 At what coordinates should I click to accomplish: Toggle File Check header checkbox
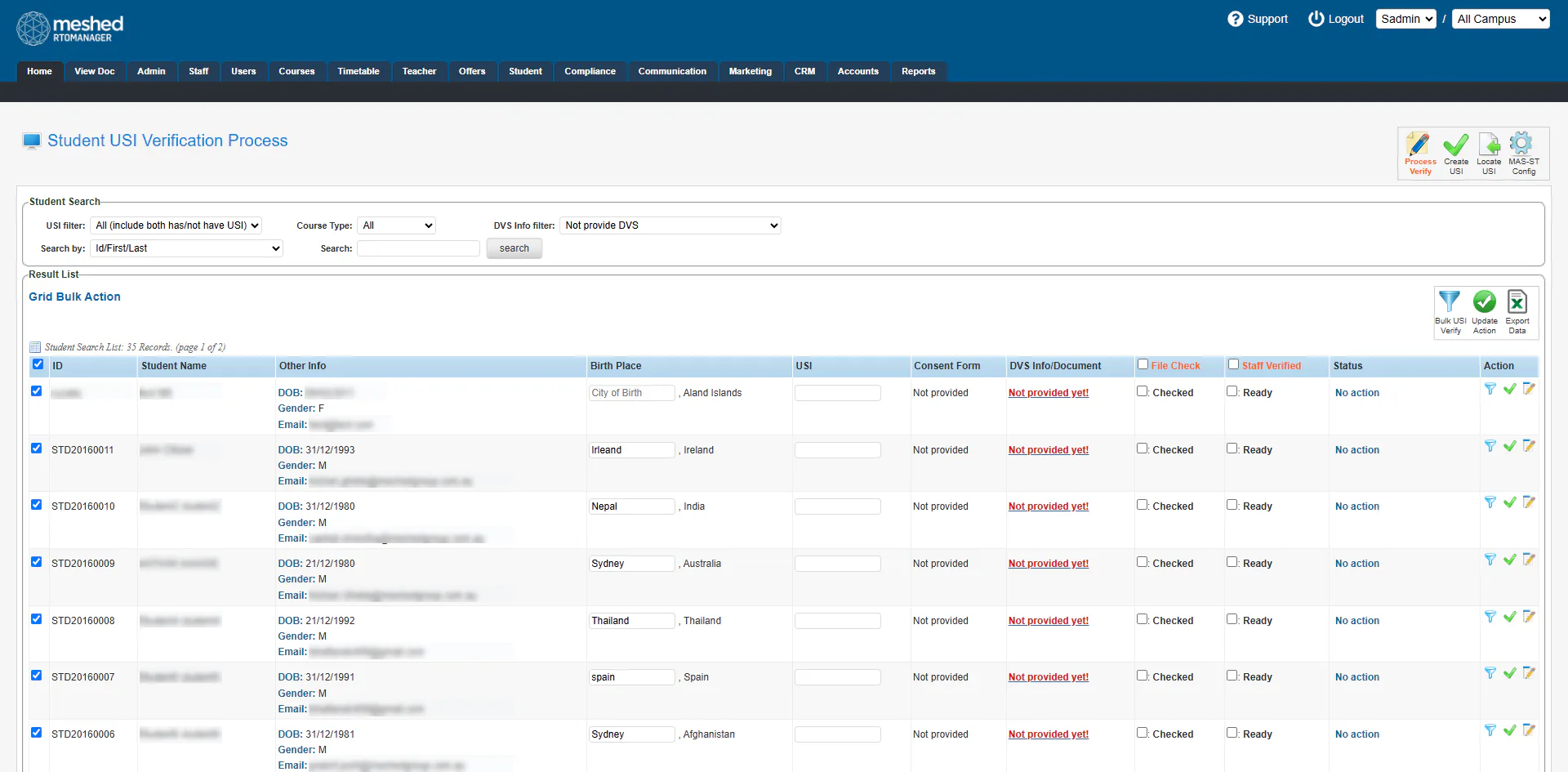pyautogui.click(x=1143, y=364)
